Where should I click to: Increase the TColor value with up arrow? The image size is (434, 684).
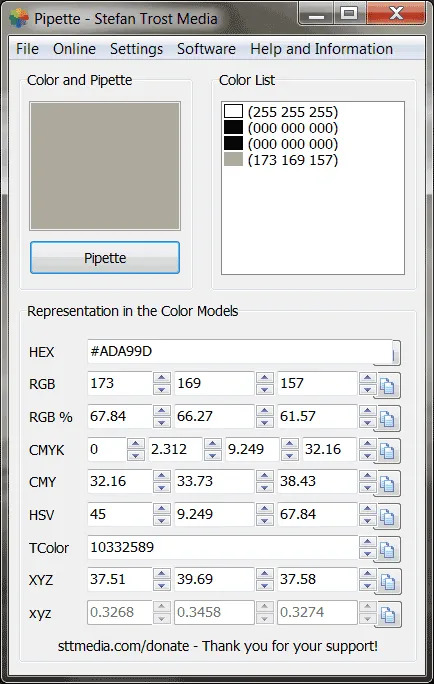point(368,542)
